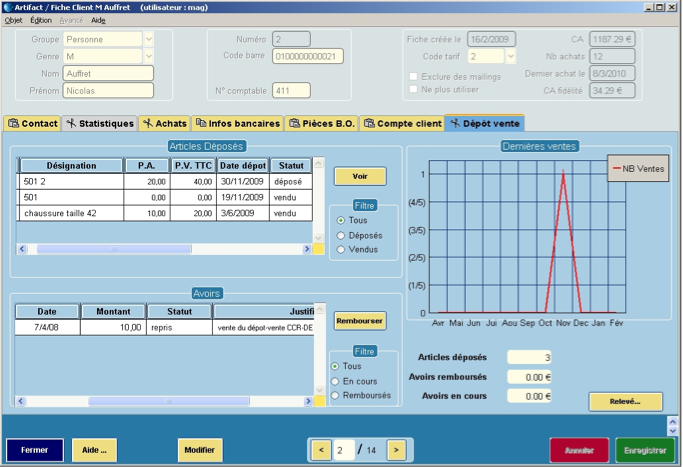This screenshot has width=683, height=467.
Task: Go to next client record
Action: pos(396,450)
